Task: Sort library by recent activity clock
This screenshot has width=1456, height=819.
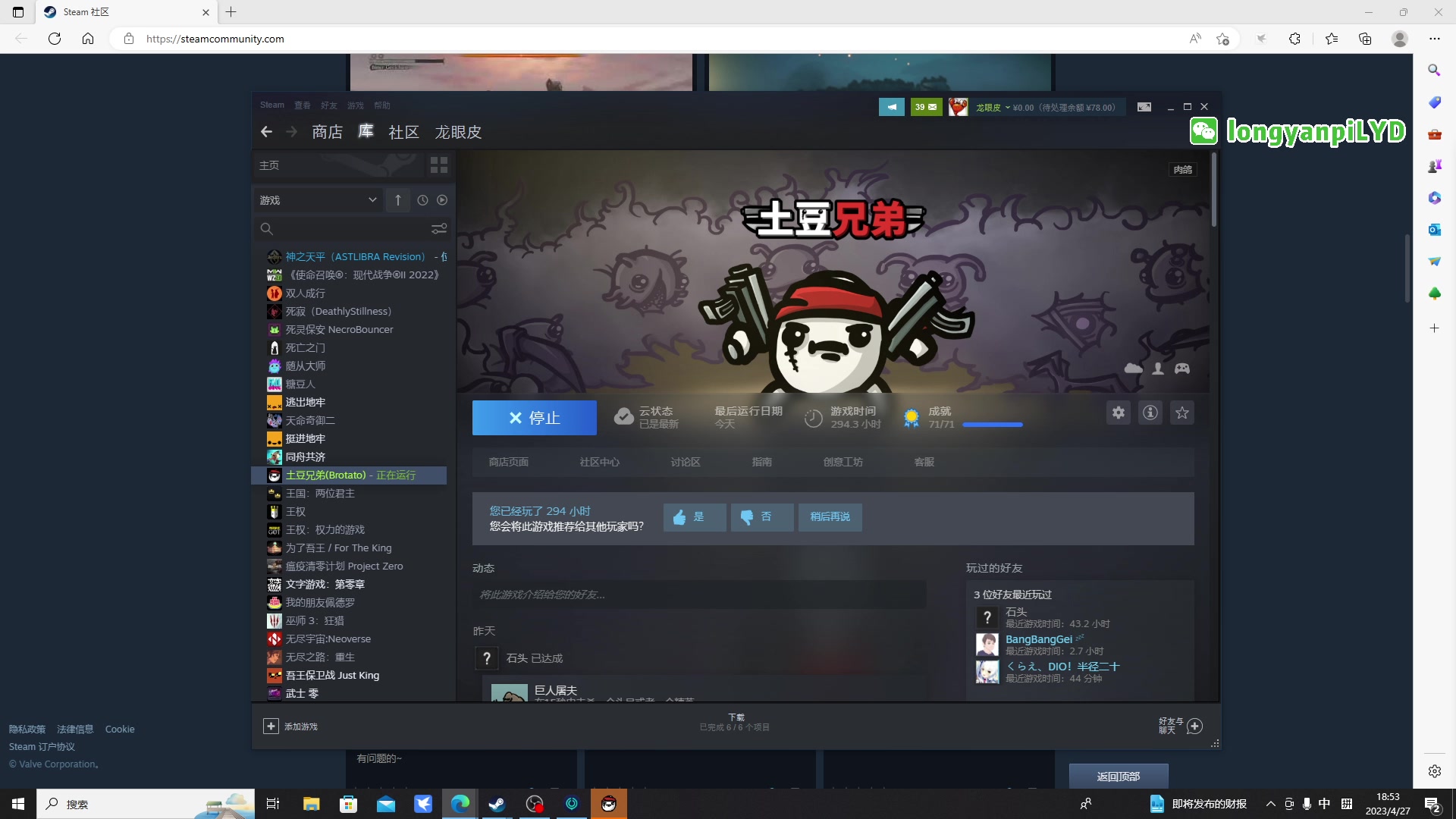Action: pos(422,200)
